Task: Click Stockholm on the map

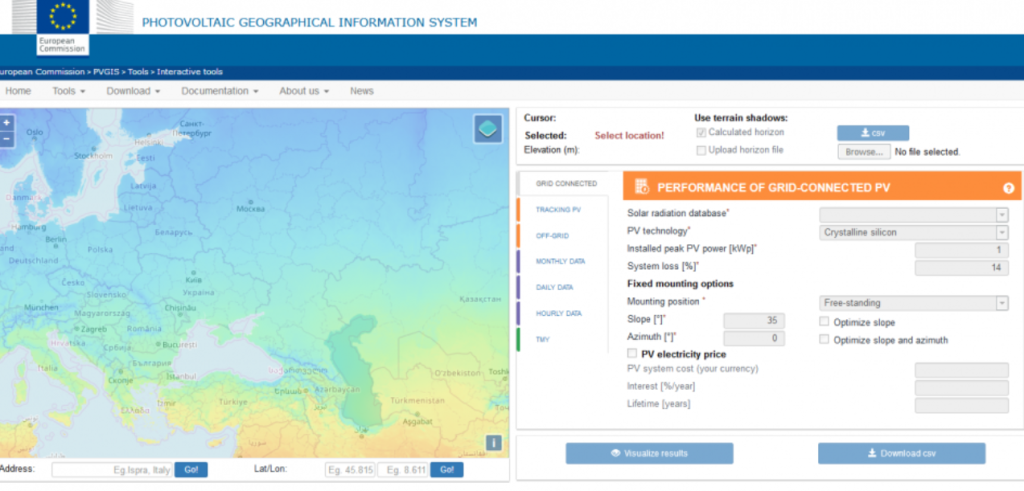Action: click(x=93, y=156)
